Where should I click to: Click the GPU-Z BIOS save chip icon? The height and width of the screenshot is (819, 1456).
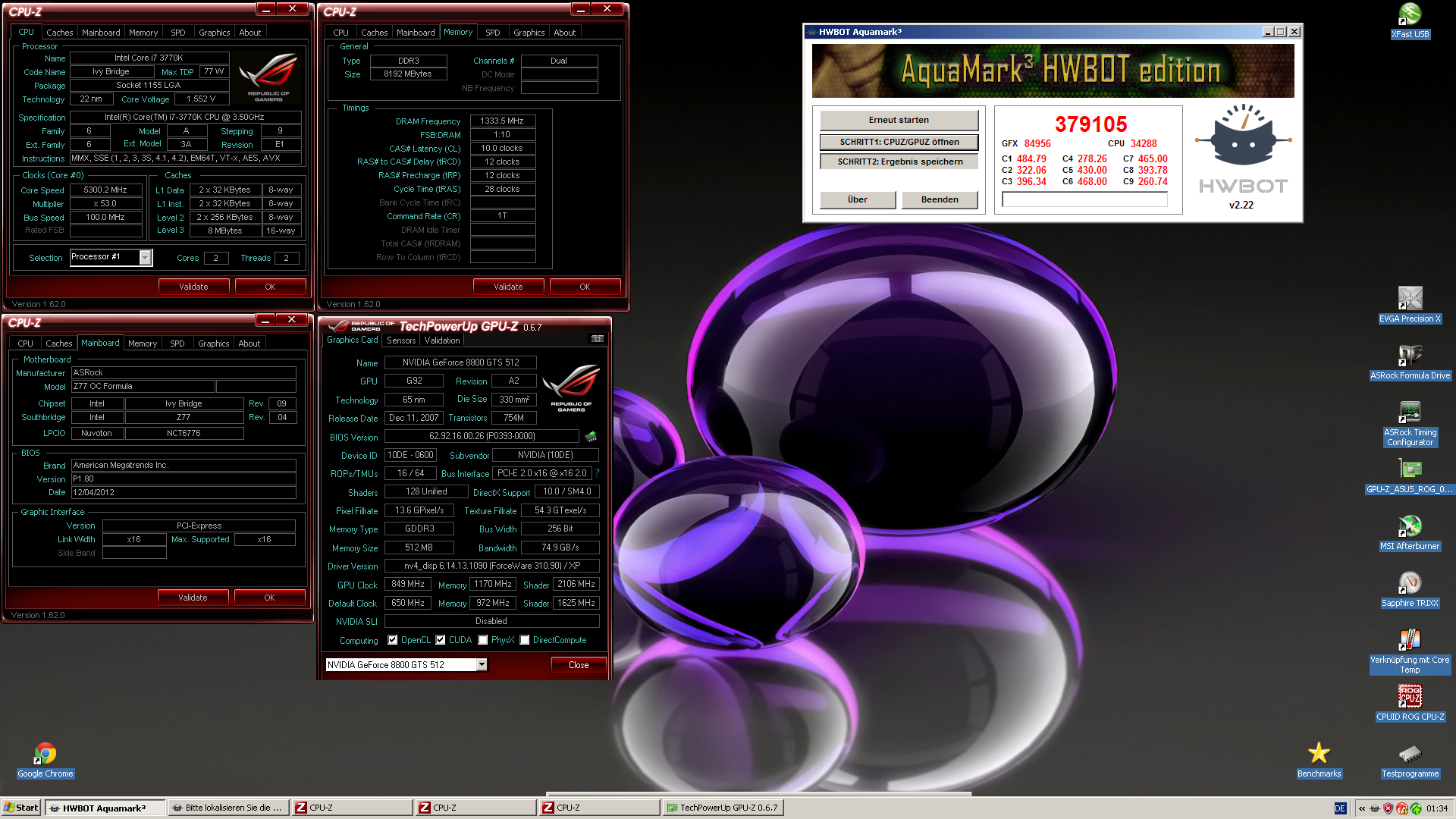tap(591, 436)
